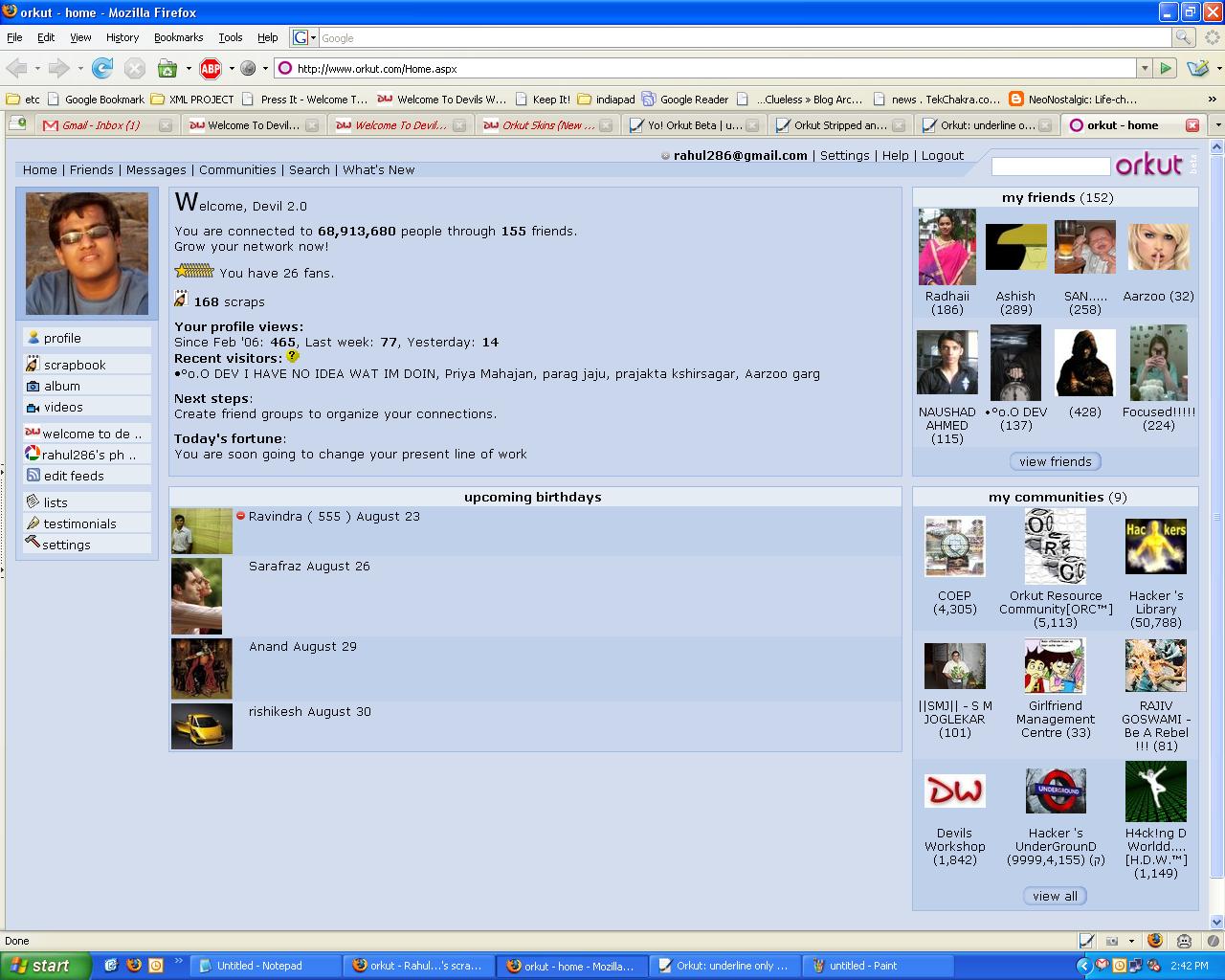The image size is (1225, 980).
Task: Switch to Untitled - Notepad on taskbar
Action: (264, 966)
